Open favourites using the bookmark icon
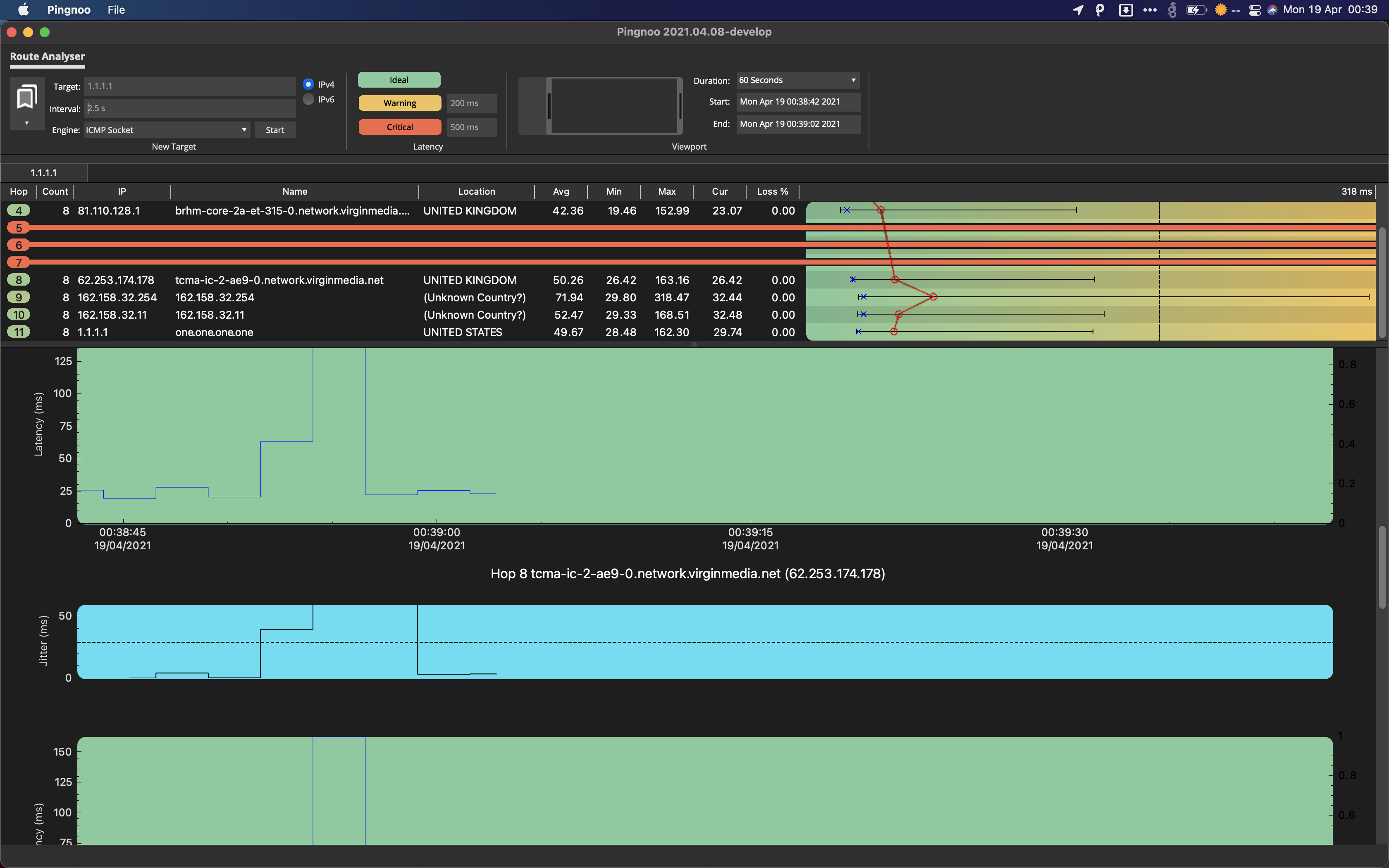The height and width of the screenshot is (868, 1389). point(26,96)
